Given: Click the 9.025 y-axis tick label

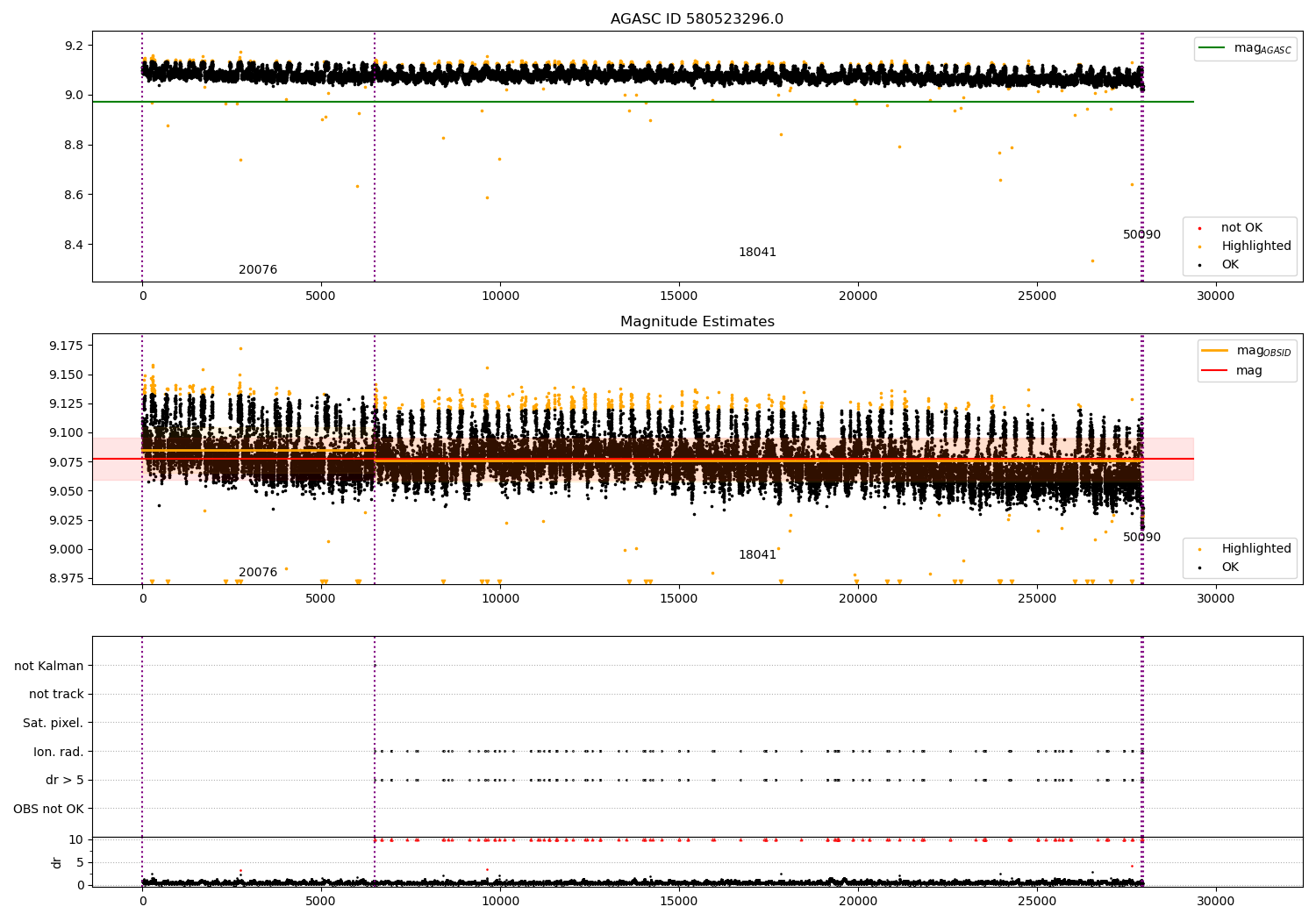Looking at the screenshot, I should [x=67, y=520].
